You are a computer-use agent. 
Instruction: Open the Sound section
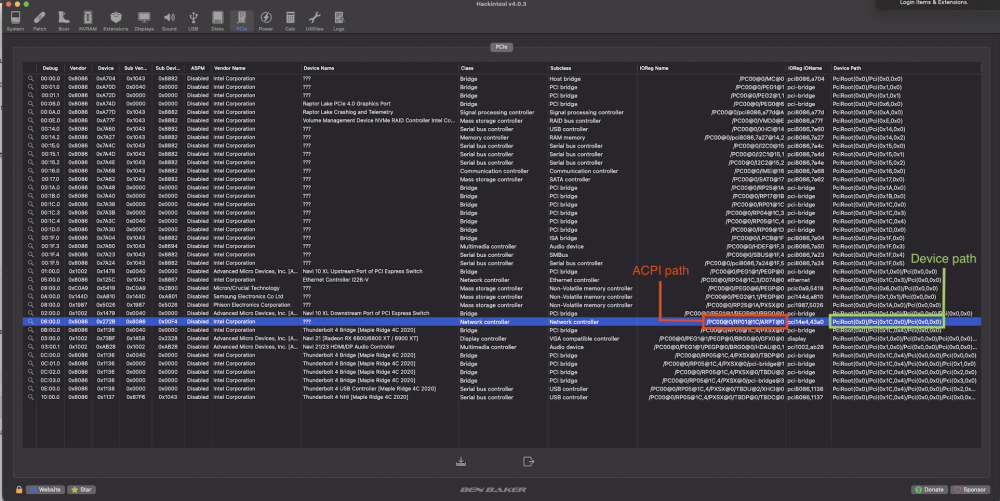[169, 20]
